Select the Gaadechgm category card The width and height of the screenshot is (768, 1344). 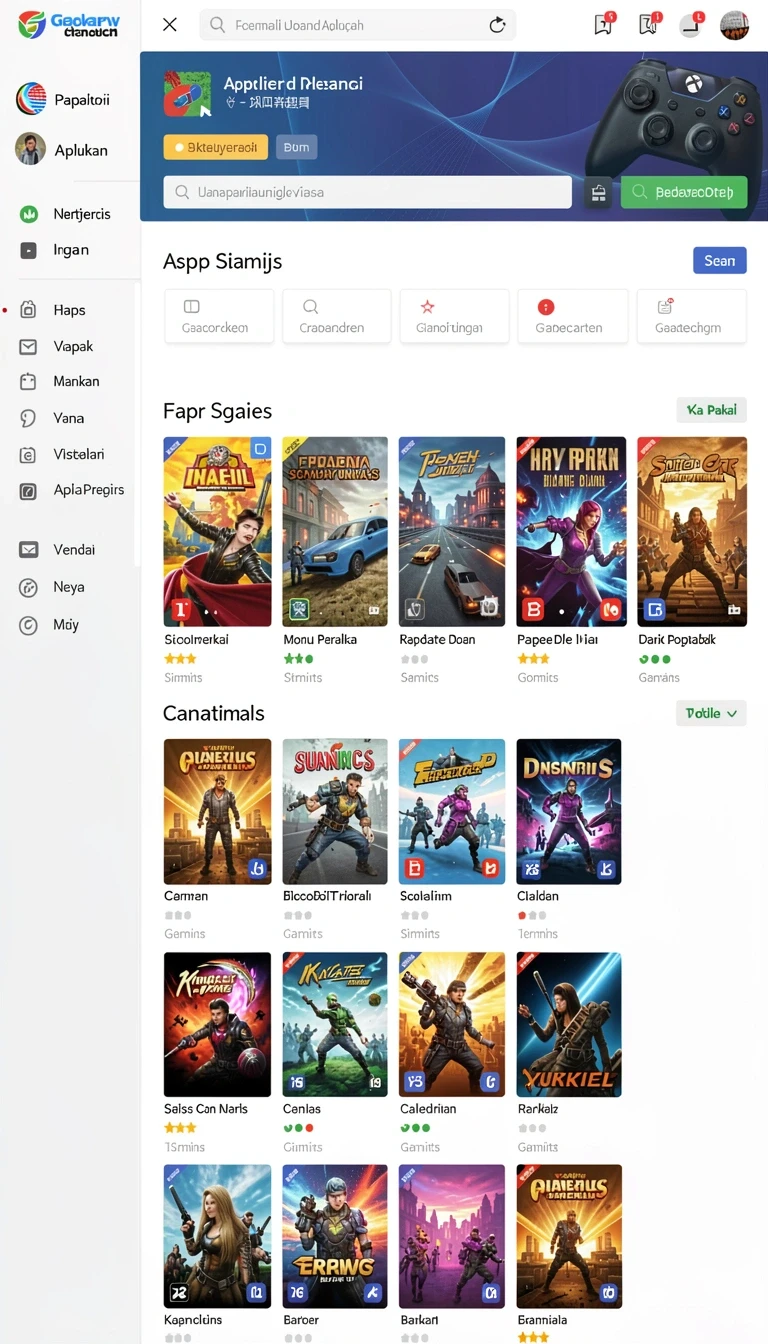691,316
